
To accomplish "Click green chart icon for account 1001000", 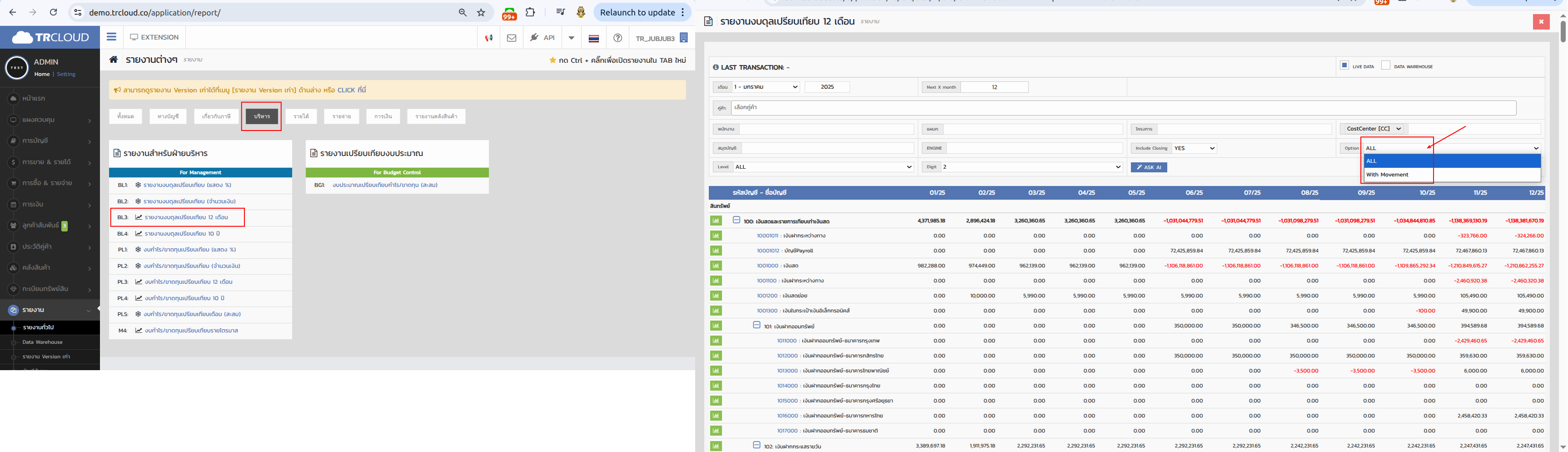I will coord(716,266).
